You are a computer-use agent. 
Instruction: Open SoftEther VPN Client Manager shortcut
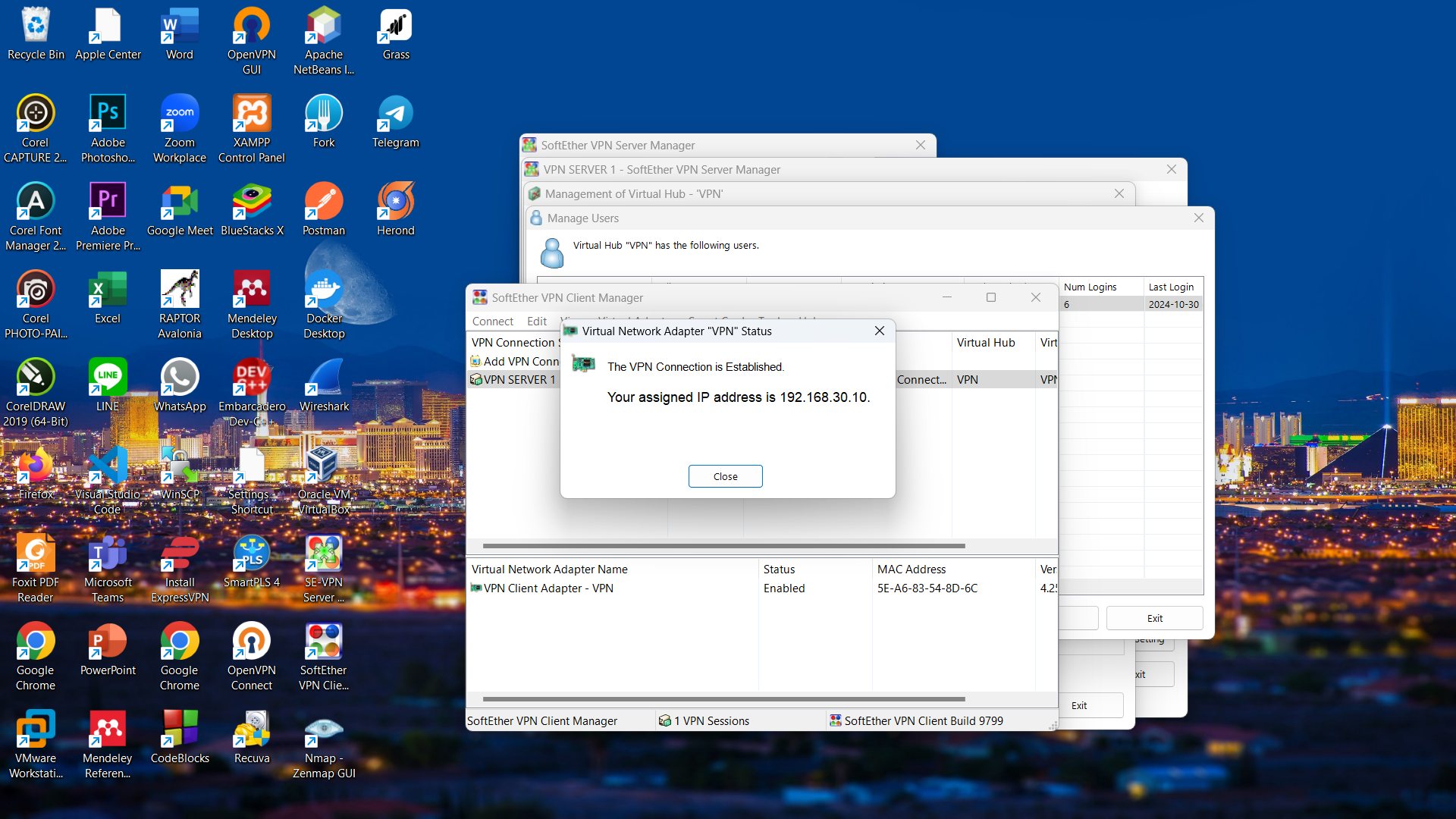pyautogui.click(x=324, y=657)
